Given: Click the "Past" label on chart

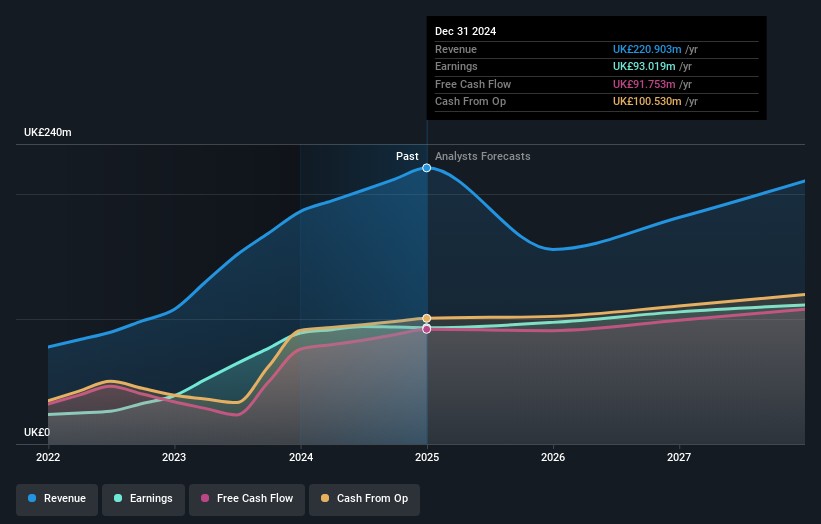Looking at the screenshot, I should [407, 156].
